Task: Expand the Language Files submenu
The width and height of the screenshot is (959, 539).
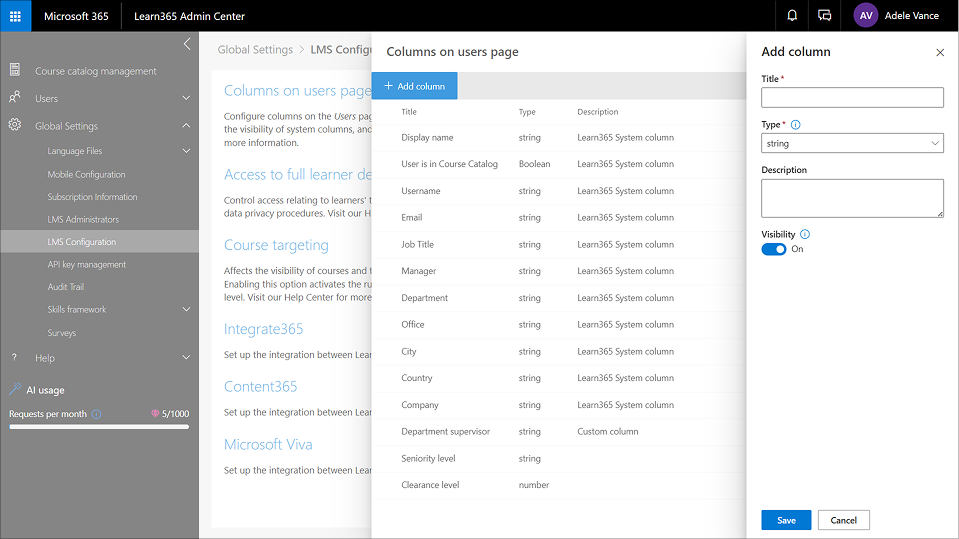Action: coord(186,151)
